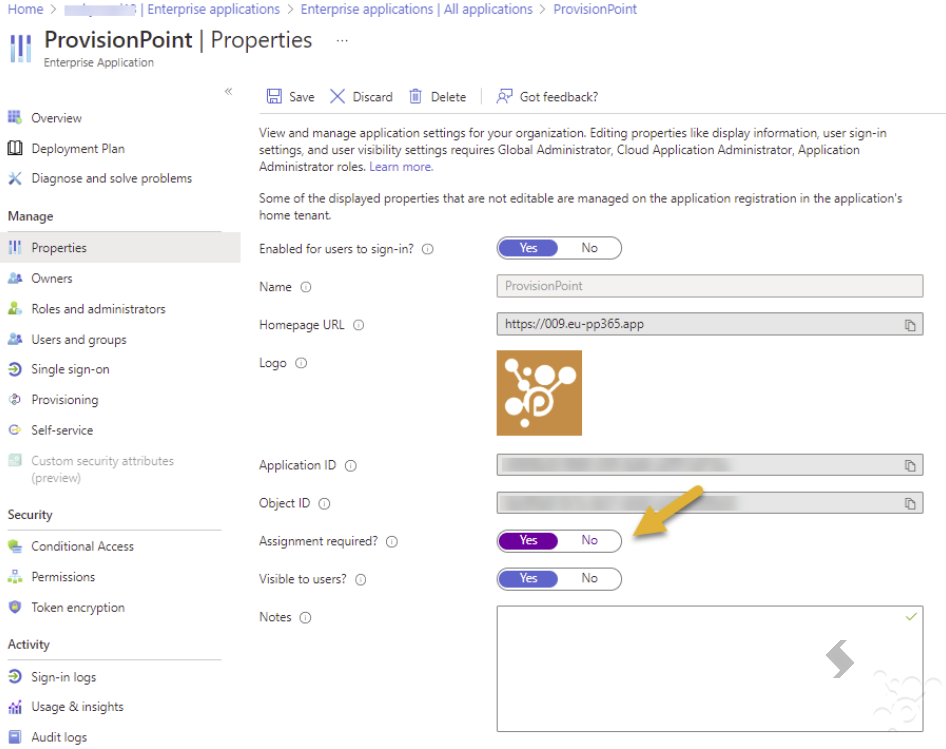Click the Got feedback person icon
This screenshot has width=946, height=749.
[x=504, y=96]
